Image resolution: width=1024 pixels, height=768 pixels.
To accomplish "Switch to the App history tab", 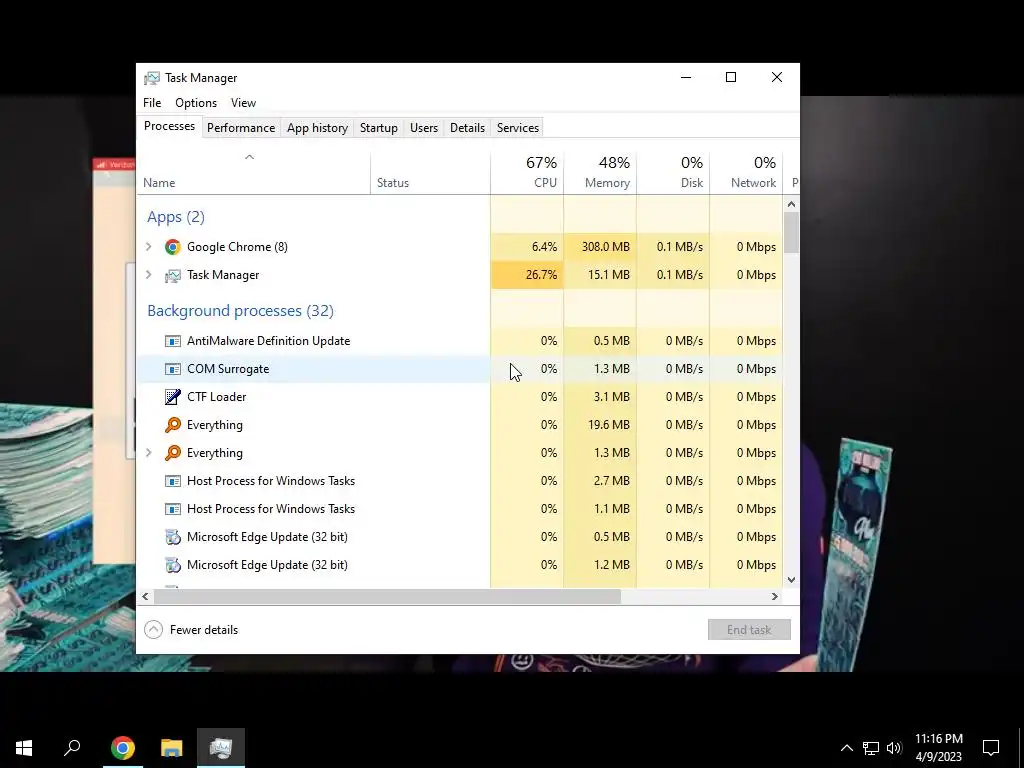I will [317, 128].
